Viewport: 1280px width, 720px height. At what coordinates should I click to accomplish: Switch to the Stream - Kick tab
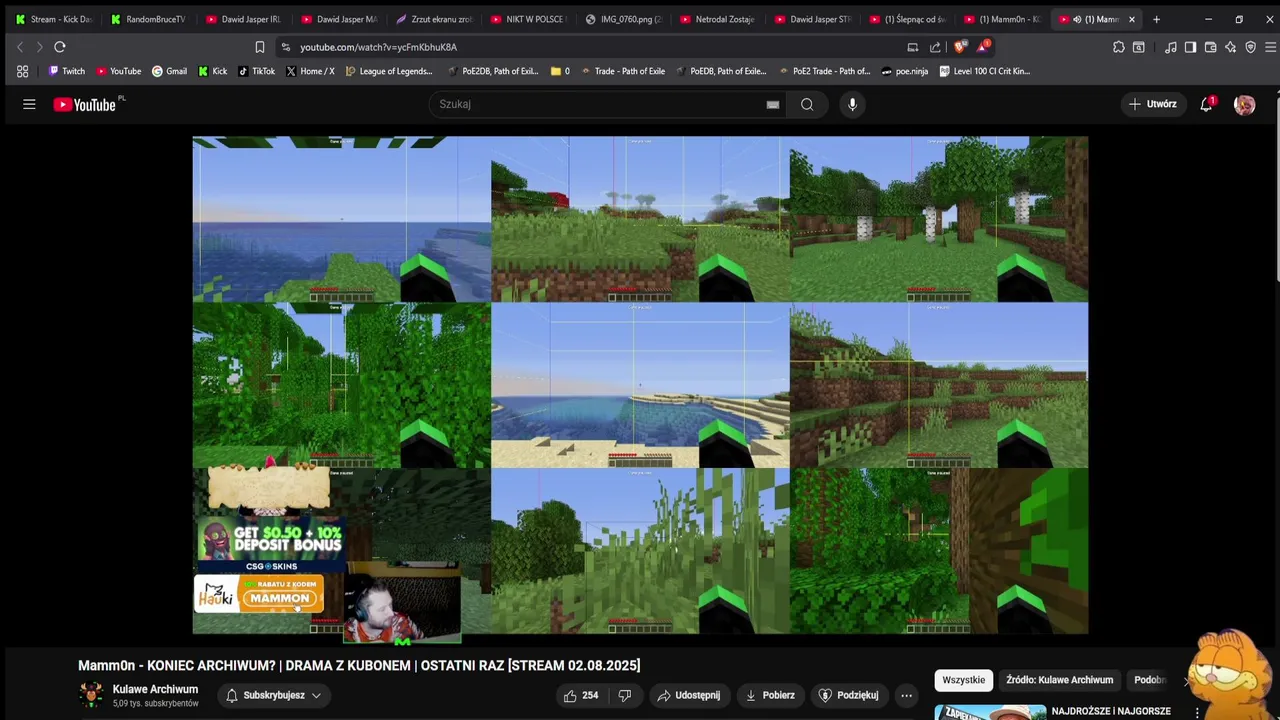click(x=54, y=19)
